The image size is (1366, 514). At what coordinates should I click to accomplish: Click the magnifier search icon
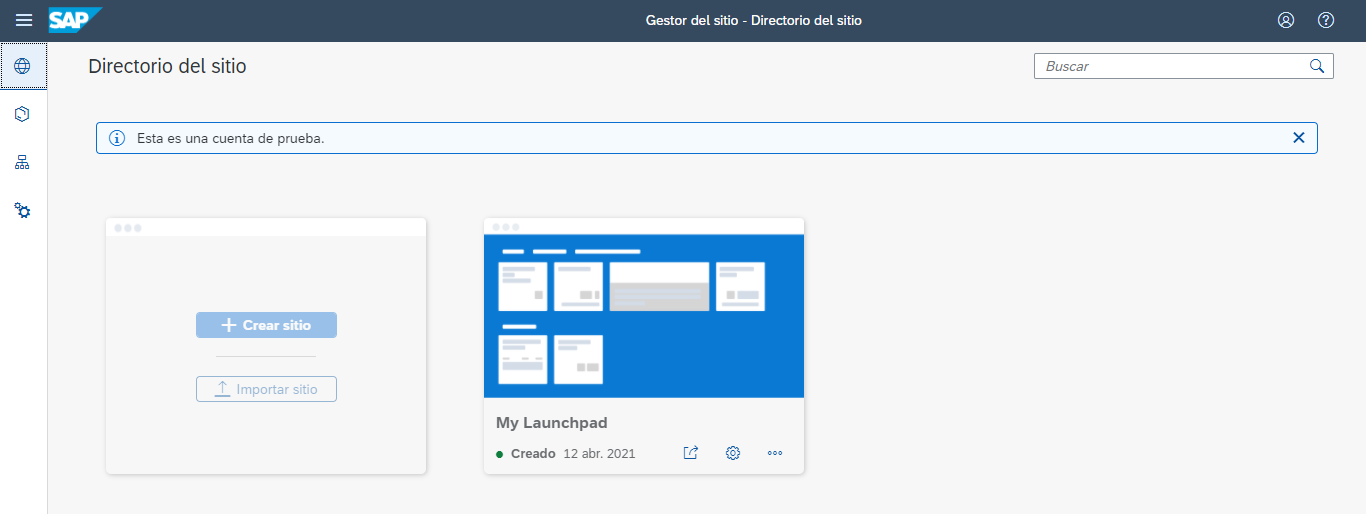point(1317,66)
